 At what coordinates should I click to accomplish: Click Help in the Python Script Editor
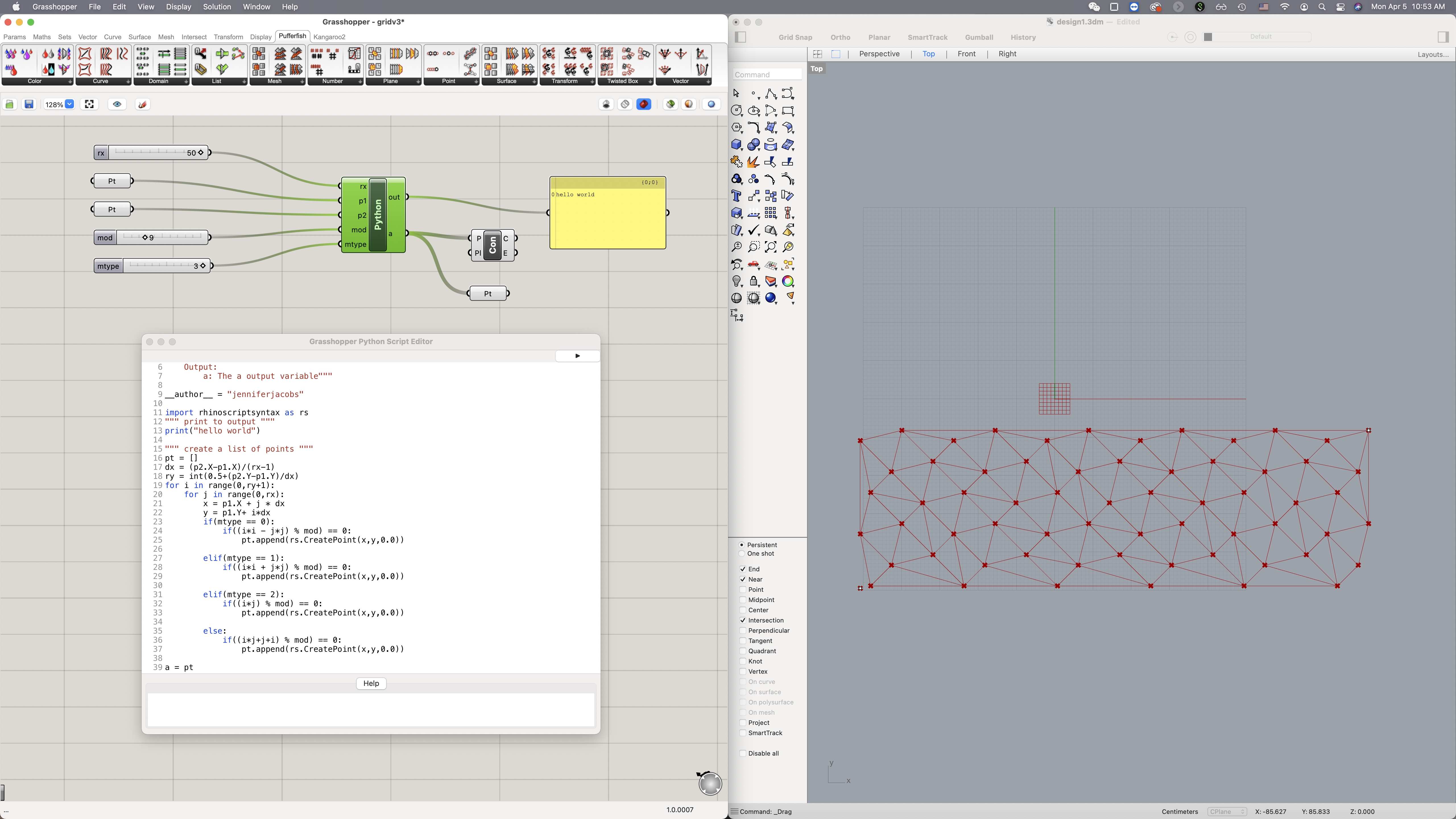click(371, 683)
